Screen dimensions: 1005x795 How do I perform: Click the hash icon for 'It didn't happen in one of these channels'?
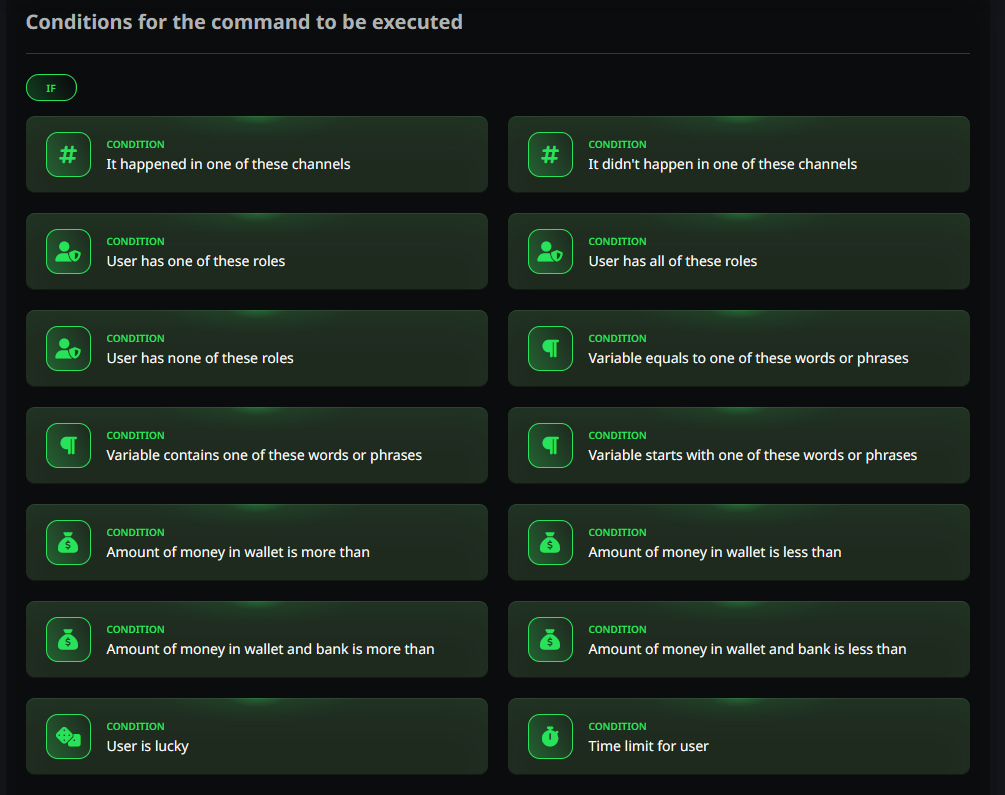(551, 155)
